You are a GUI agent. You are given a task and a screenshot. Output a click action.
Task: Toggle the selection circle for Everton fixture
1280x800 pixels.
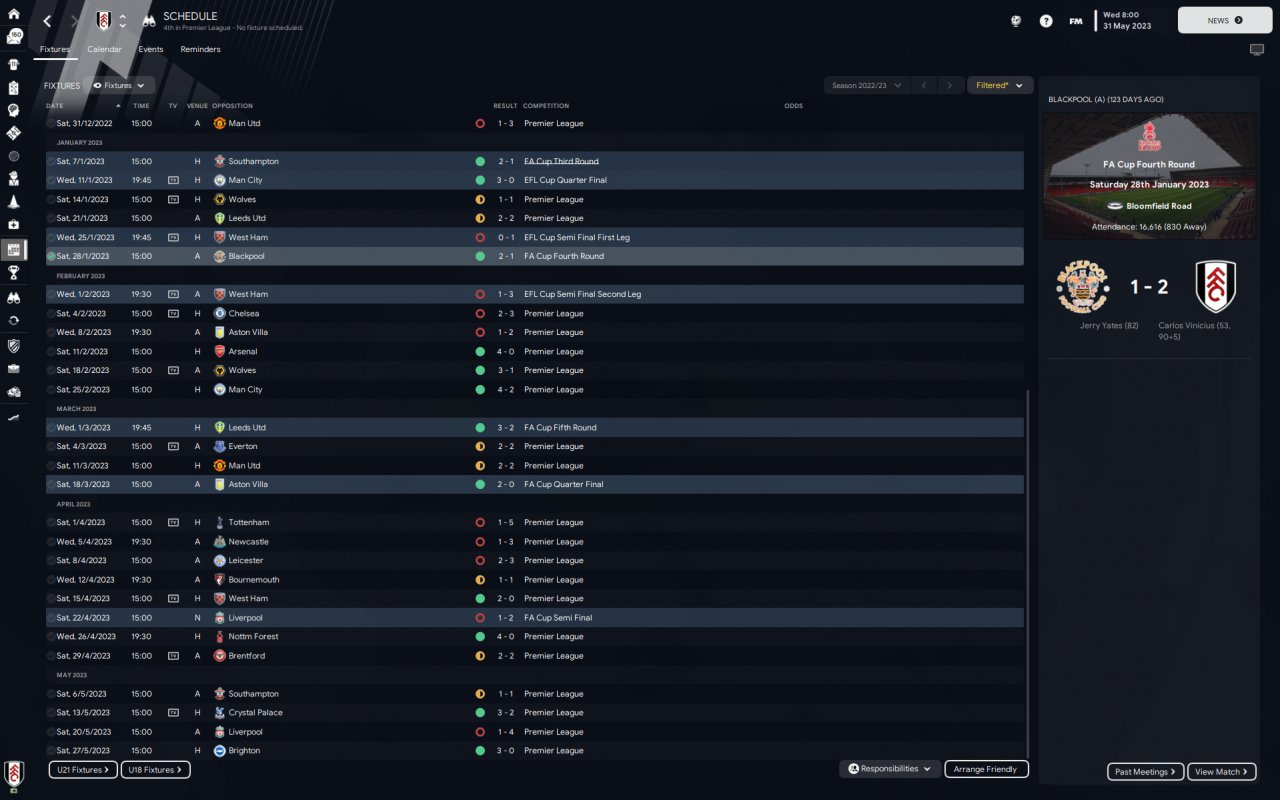pyautogui.click(x=51, y=447)
